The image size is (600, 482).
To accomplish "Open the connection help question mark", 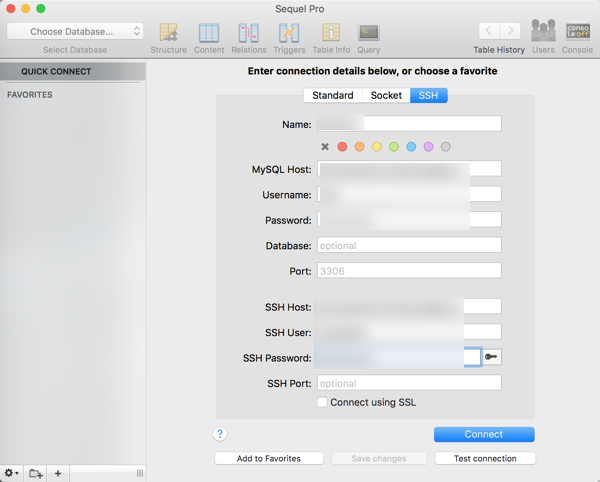I will point(220,434).
